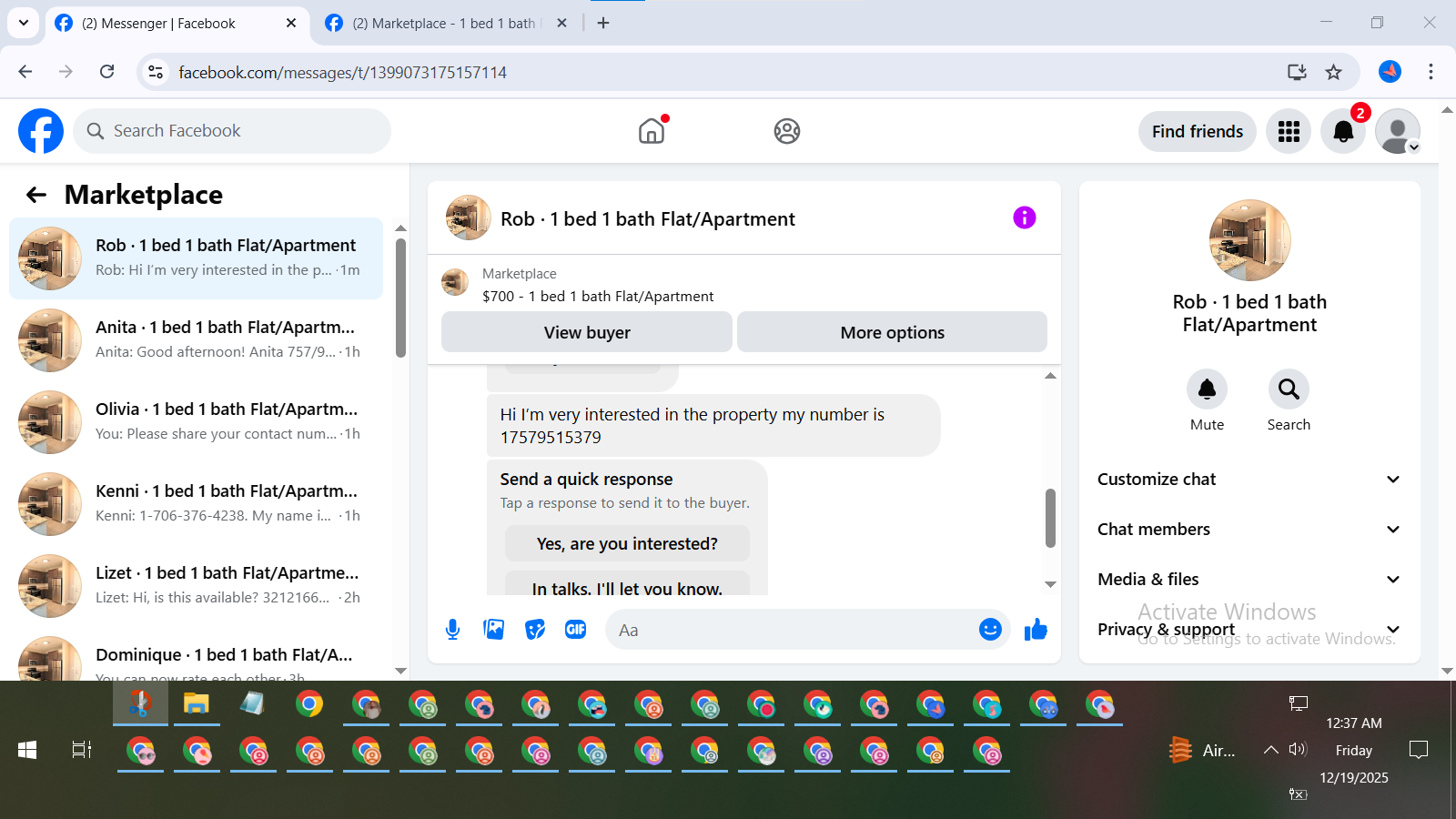Attach a photo with the image icon

tap(494, 630)
